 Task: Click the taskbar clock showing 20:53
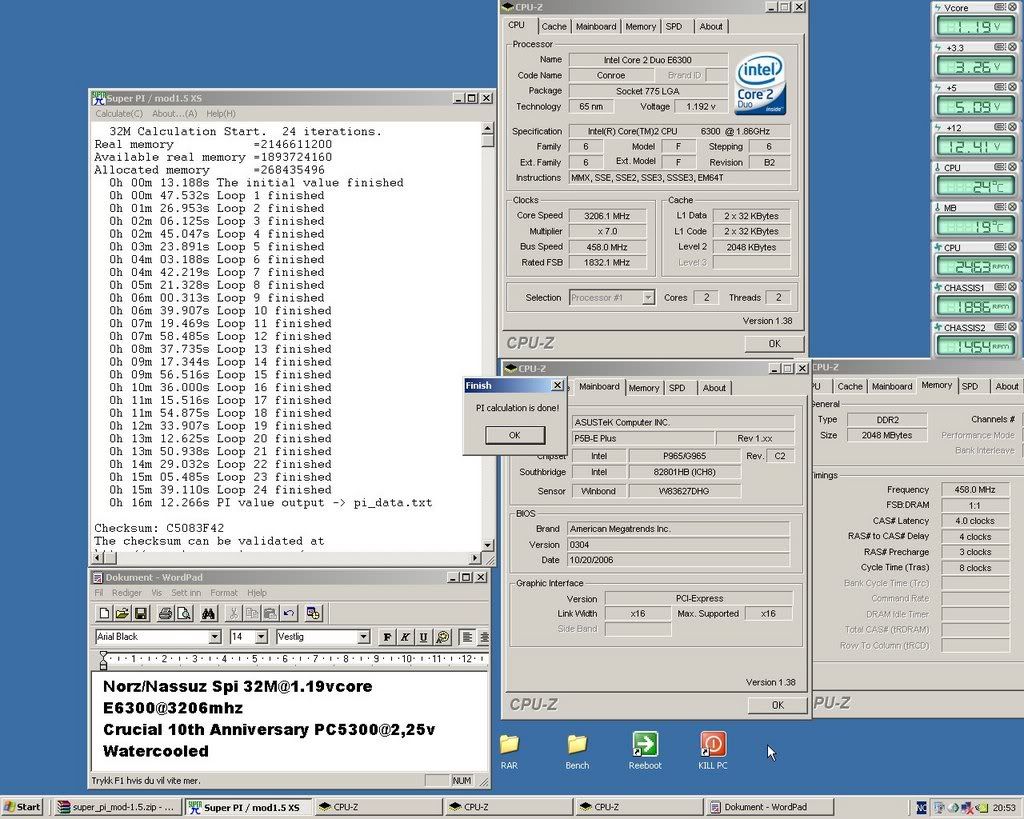tap(1004, 808)
